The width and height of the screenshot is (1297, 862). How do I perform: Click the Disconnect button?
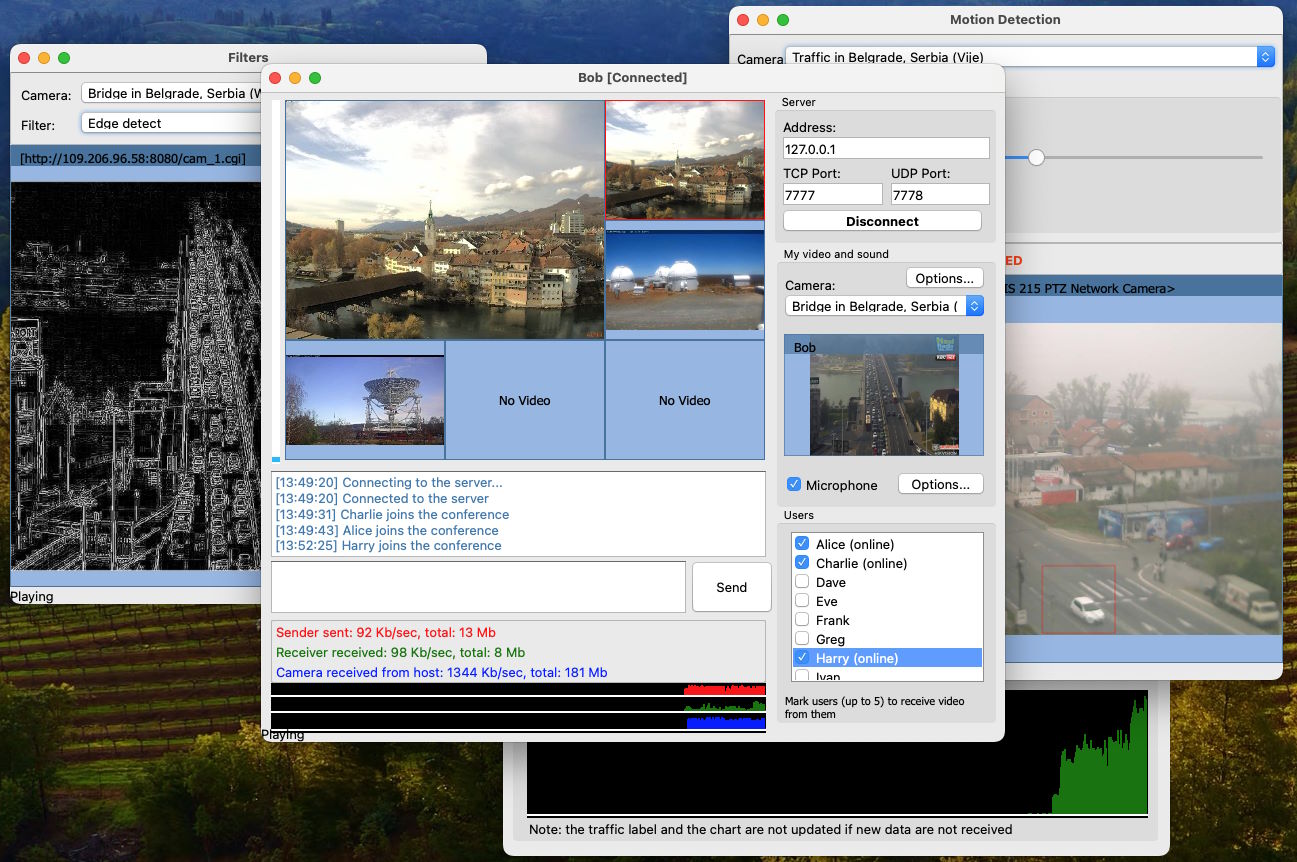coord(882,221)
